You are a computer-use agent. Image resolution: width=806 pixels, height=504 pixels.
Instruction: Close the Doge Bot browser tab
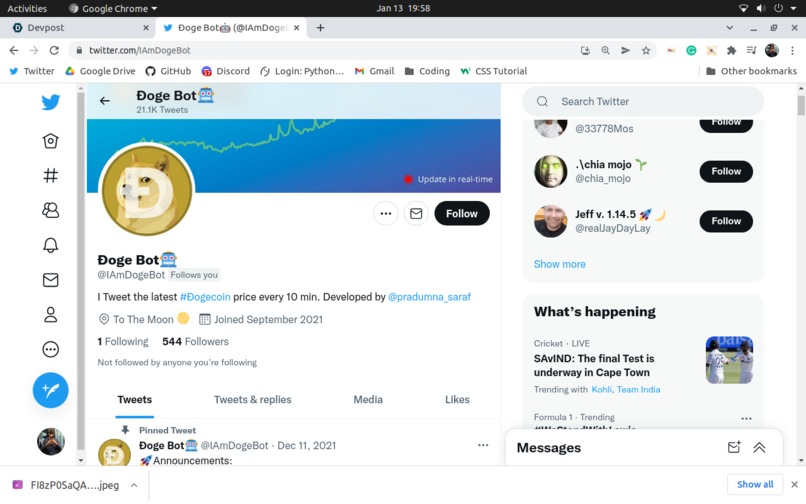coord(297,28)
